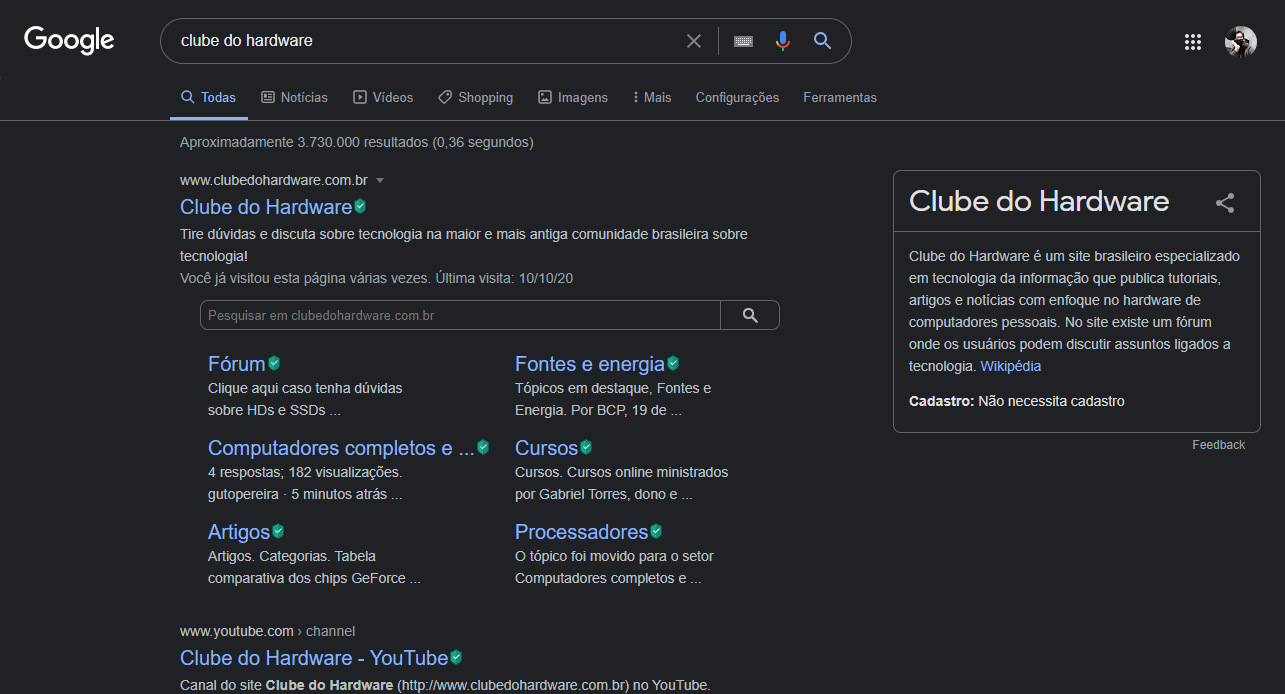Follow the Wikipédia link in knowledge panel
1285x694 pixels.
1011,366
